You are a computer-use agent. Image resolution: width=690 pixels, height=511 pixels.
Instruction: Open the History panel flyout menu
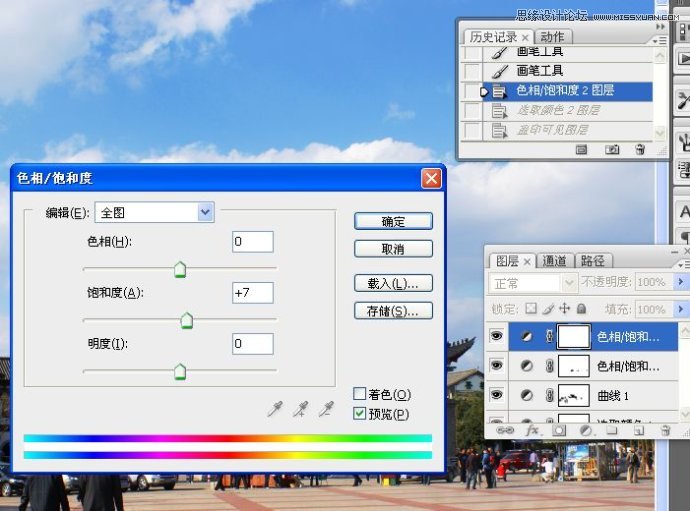point(660,40)
